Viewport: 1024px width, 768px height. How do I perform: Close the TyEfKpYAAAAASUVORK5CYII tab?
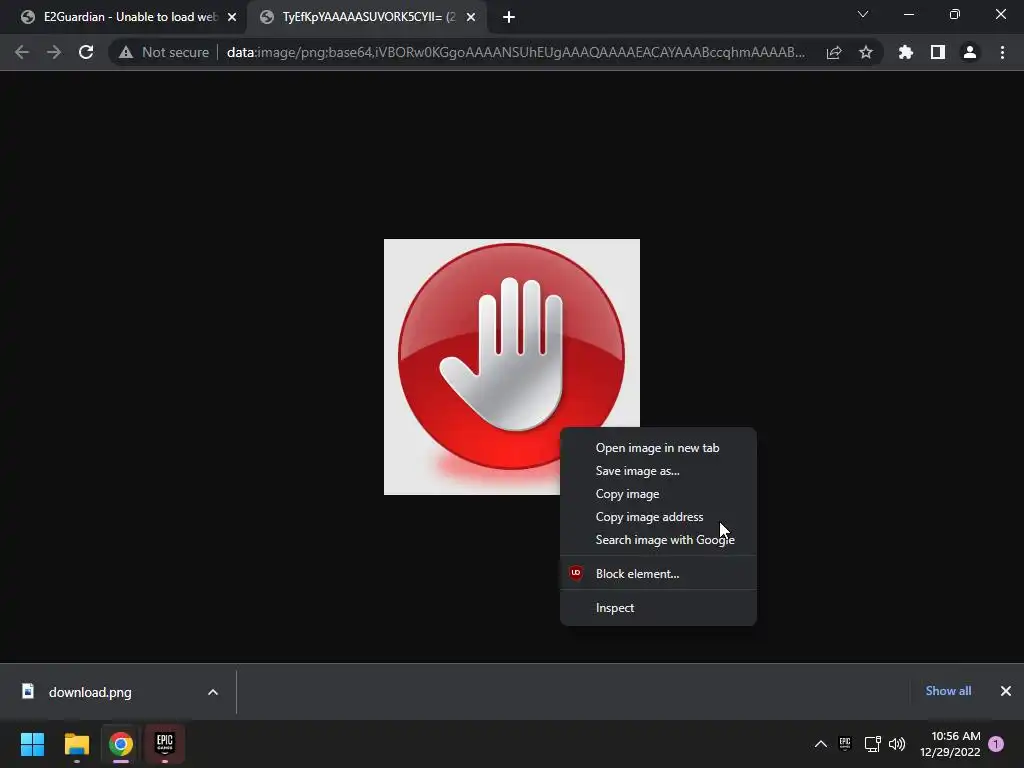(471, 17)
